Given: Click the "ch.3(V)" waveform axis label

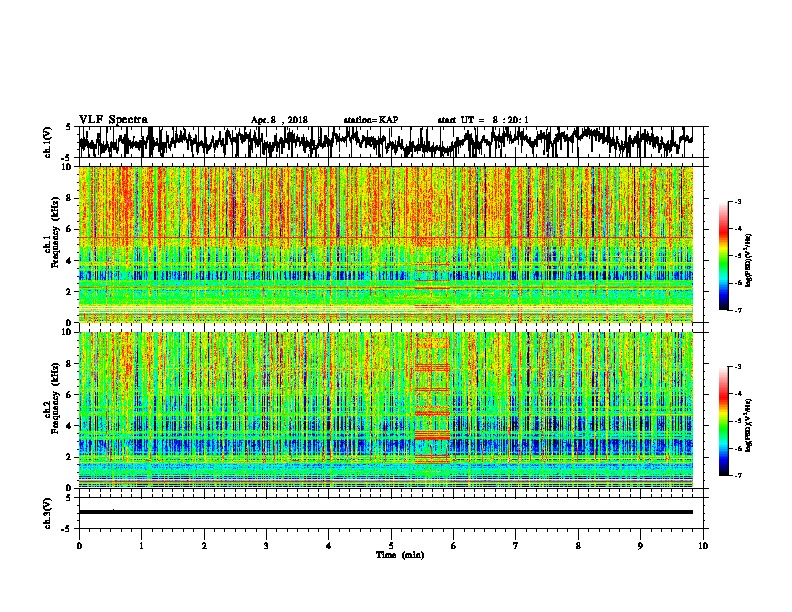Looking at the screenshot, I should tap(48, 513).
